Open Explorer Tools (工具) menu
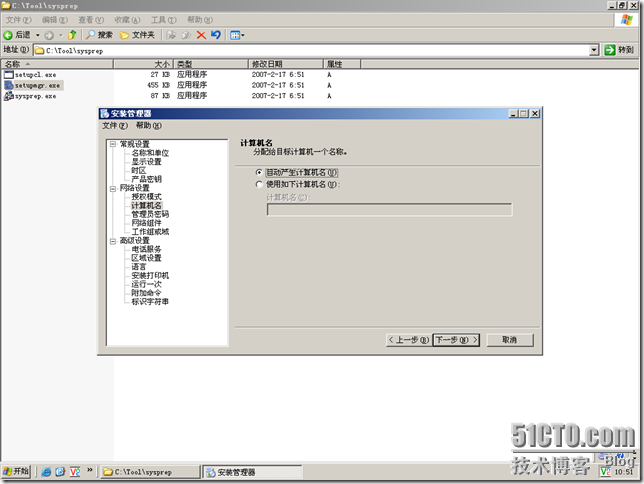 coord(163,20)
